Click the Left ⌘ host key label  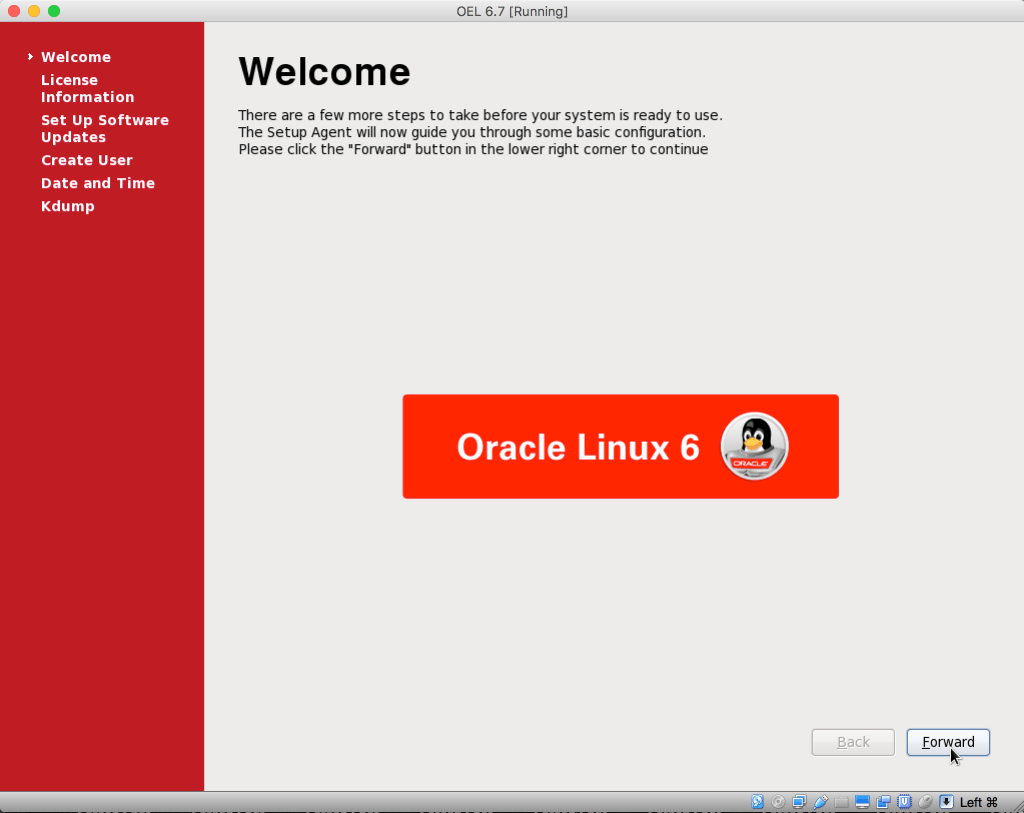[x=978, y=802]
